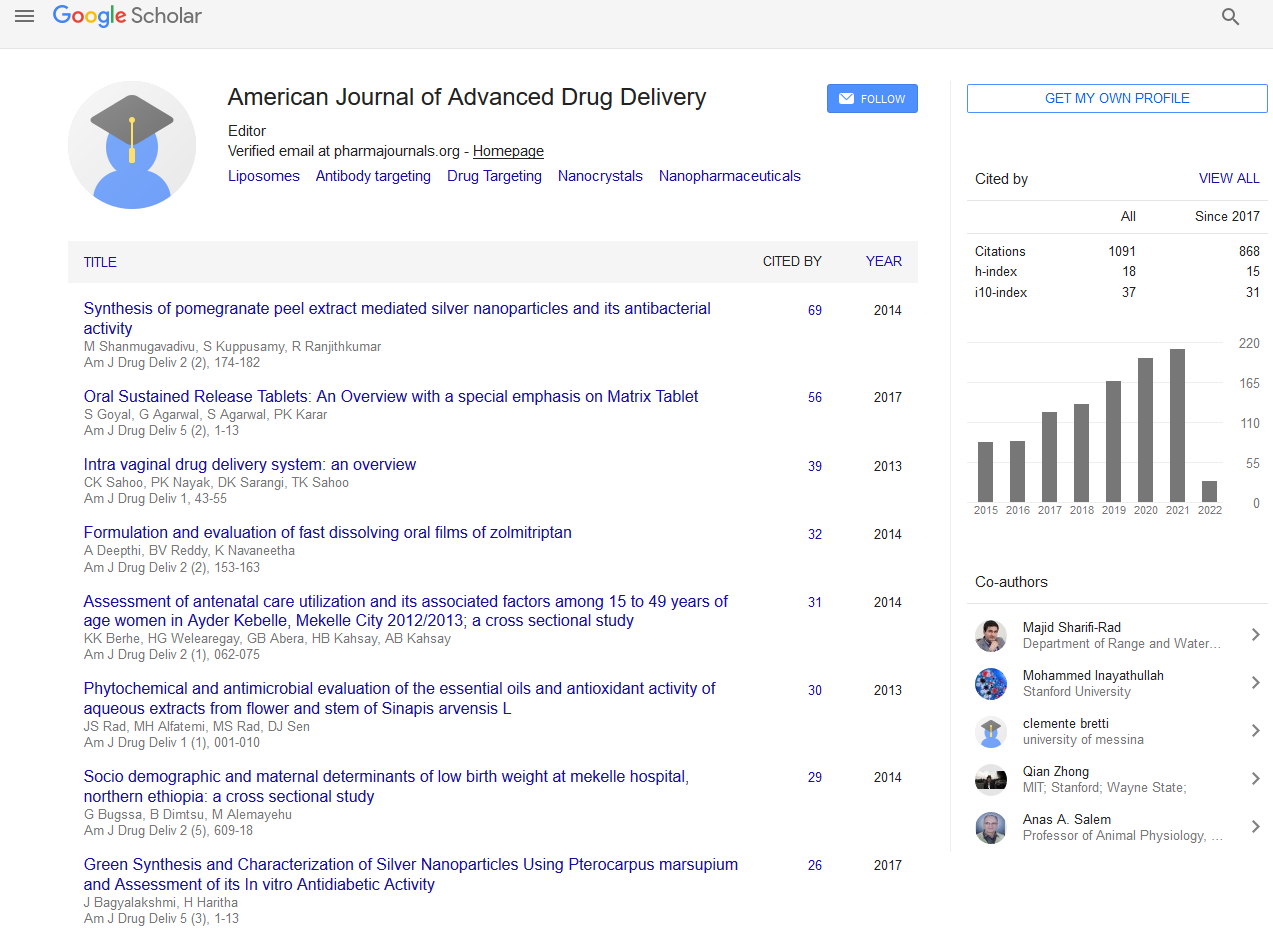The width and height of the screenshot is (1273, 934).
Task: Expand Anas A. Salem chevron arrow
Action: coord(1255,827)
